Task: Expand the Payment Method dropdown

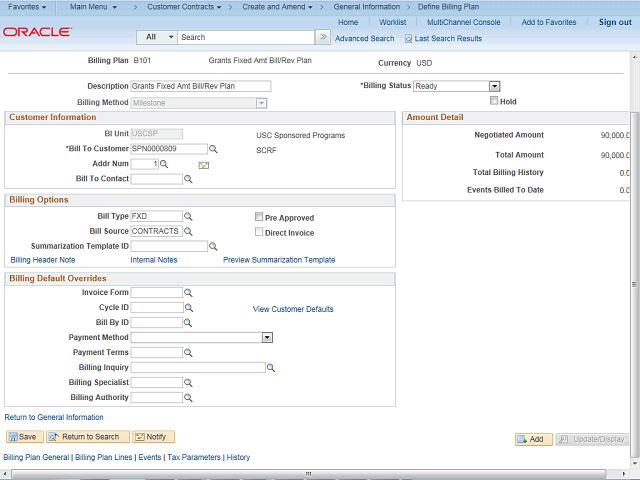Action: pyautogui.click(x=267, y=338)
